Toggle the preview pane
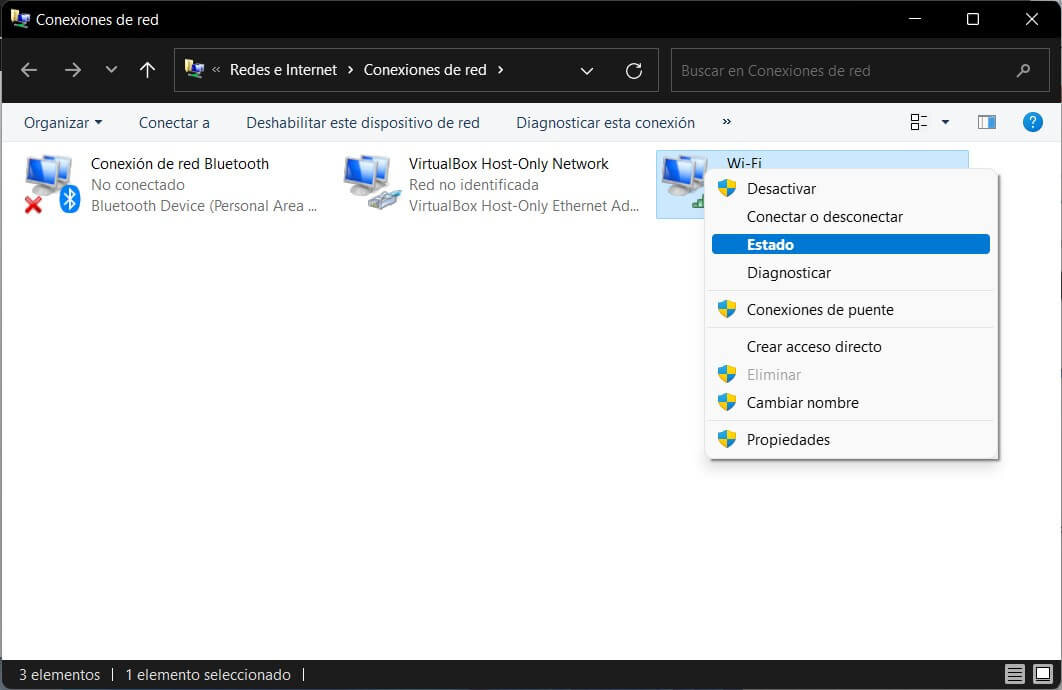Viewport: 1062px width, 690px height. (987, 122)
